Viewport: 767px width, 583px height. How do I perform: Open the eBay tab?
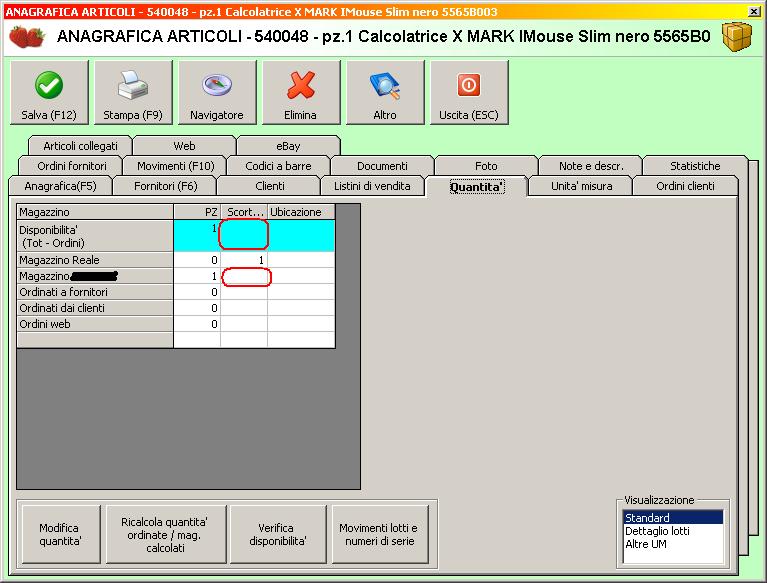(288, 146)
